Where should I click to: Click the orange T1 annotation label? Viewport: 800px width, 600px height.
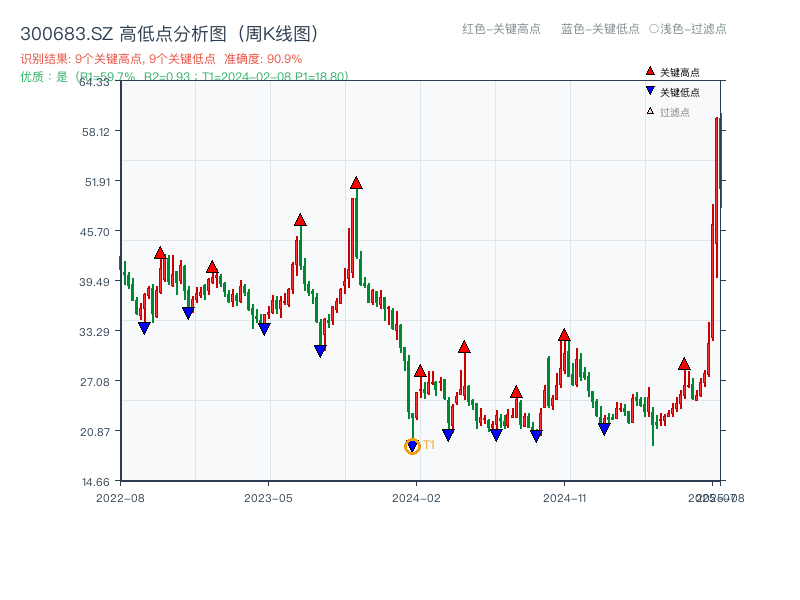[x=429, y=445]
